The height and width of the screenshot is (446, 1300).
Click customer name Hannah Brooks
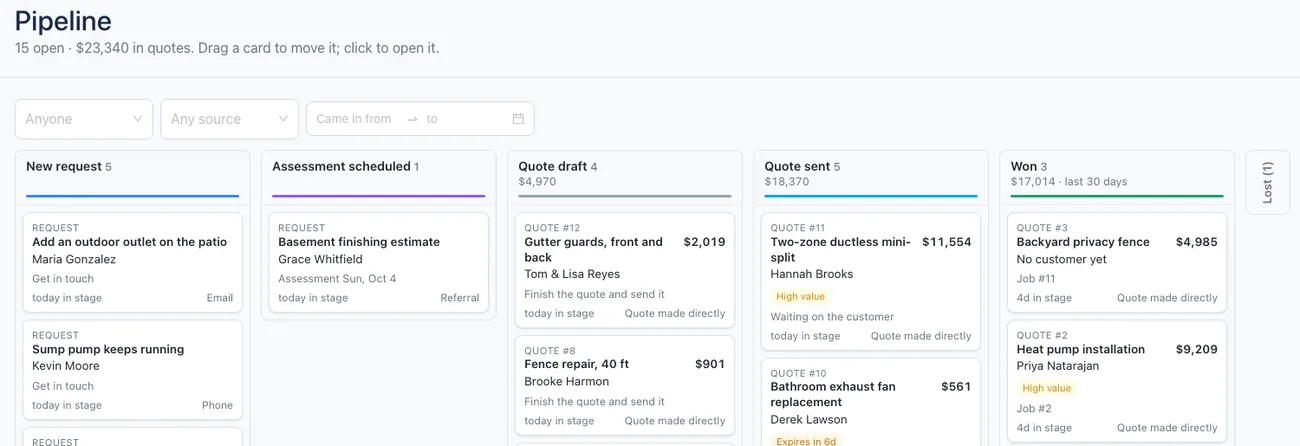[812, 274]
